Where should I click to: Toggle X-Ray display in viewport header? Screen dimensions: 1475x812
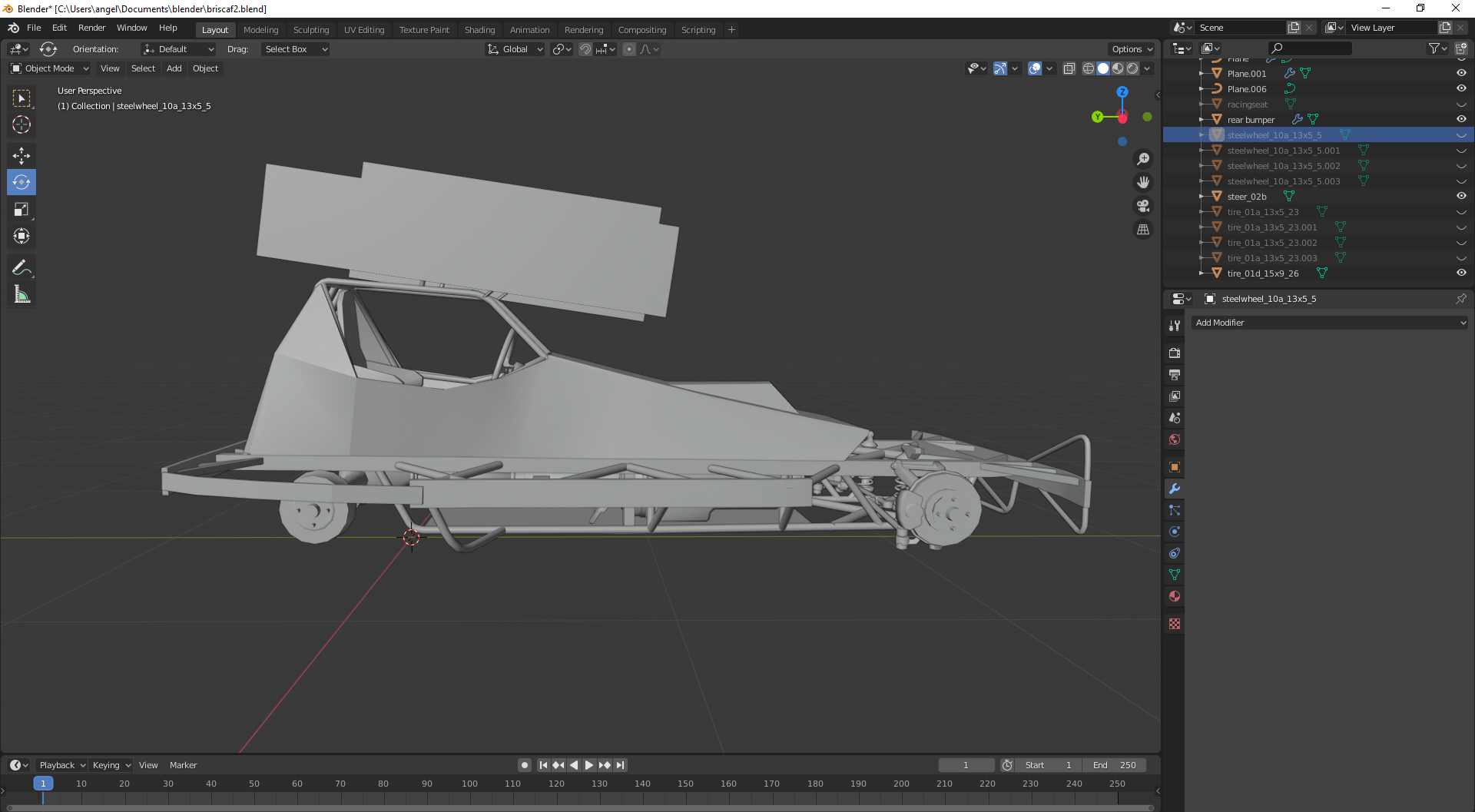tap(1069, 68)
